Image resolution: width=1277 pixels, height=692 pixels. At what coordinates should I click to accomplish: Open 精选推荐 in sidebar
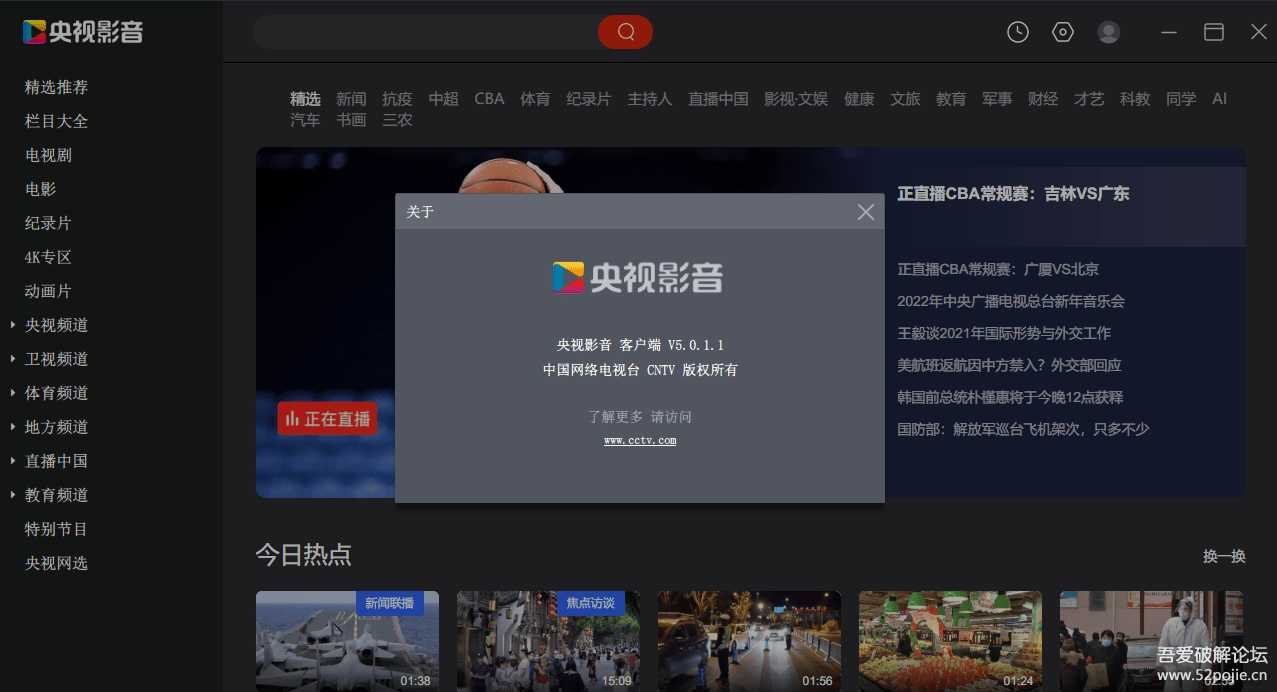[56, 87]
